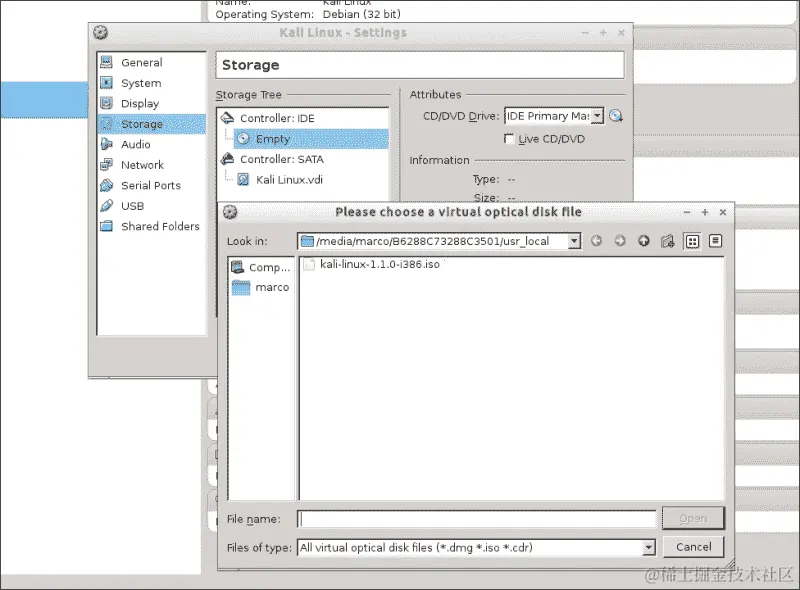Click the Audio speaker icon
The image size is (800, 590).
pos(107,144)
